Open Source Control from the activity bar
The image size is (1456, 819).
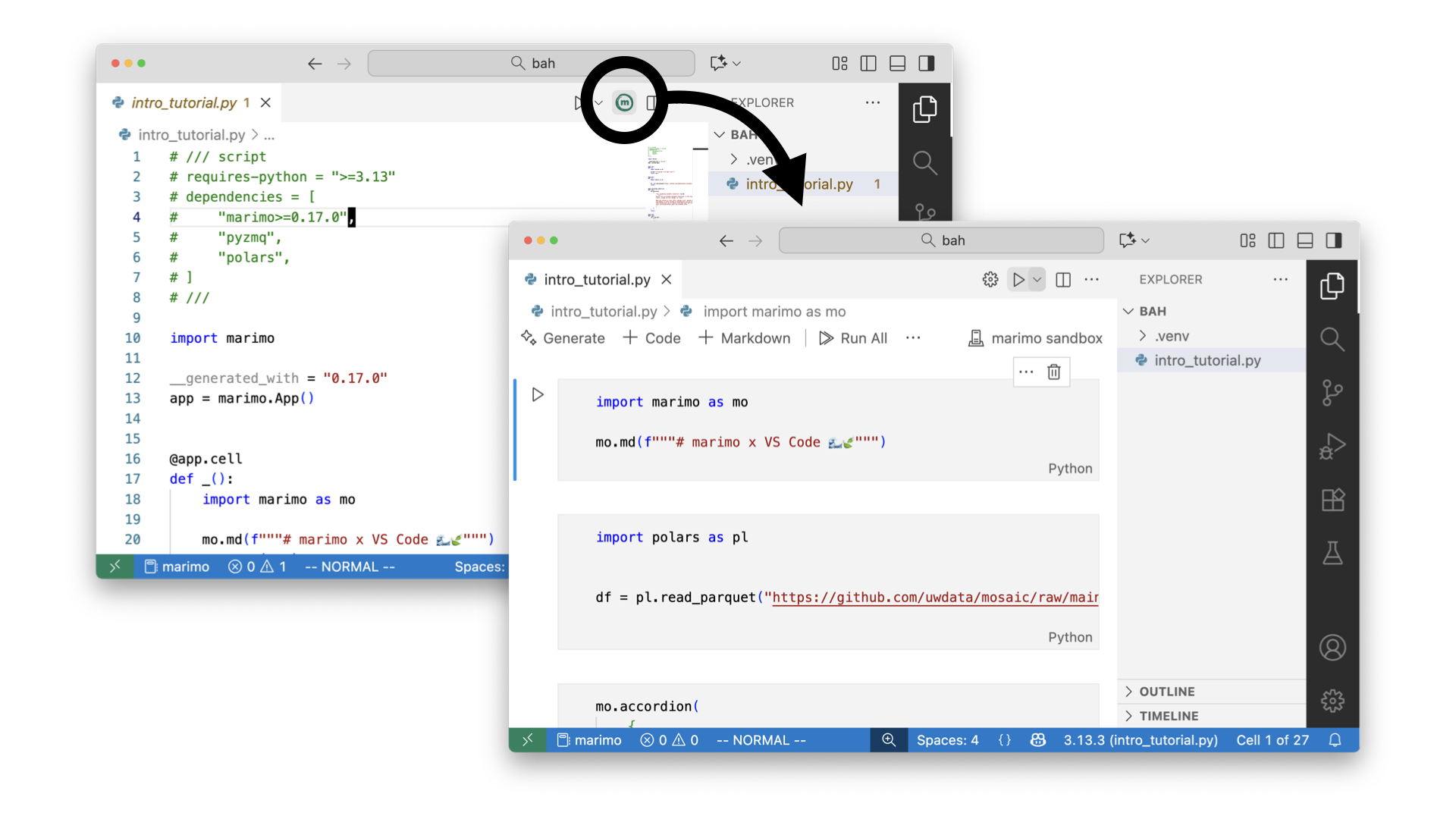[x=1332, y=393]
